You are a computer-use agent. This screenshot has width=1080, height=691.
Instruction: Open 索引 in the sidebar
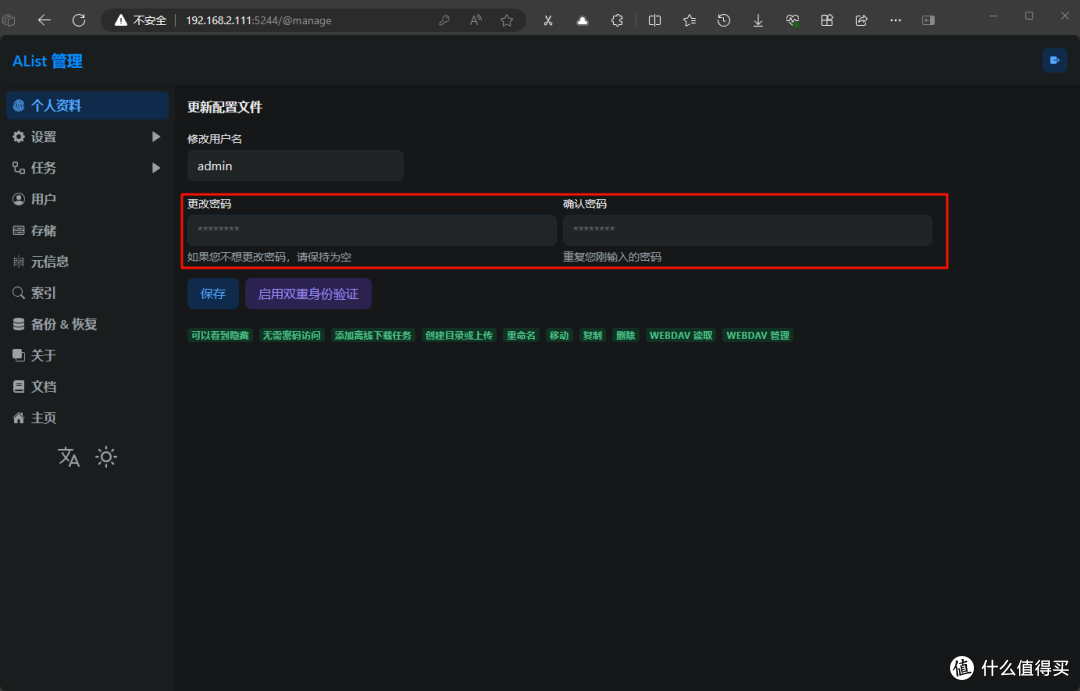87,293
